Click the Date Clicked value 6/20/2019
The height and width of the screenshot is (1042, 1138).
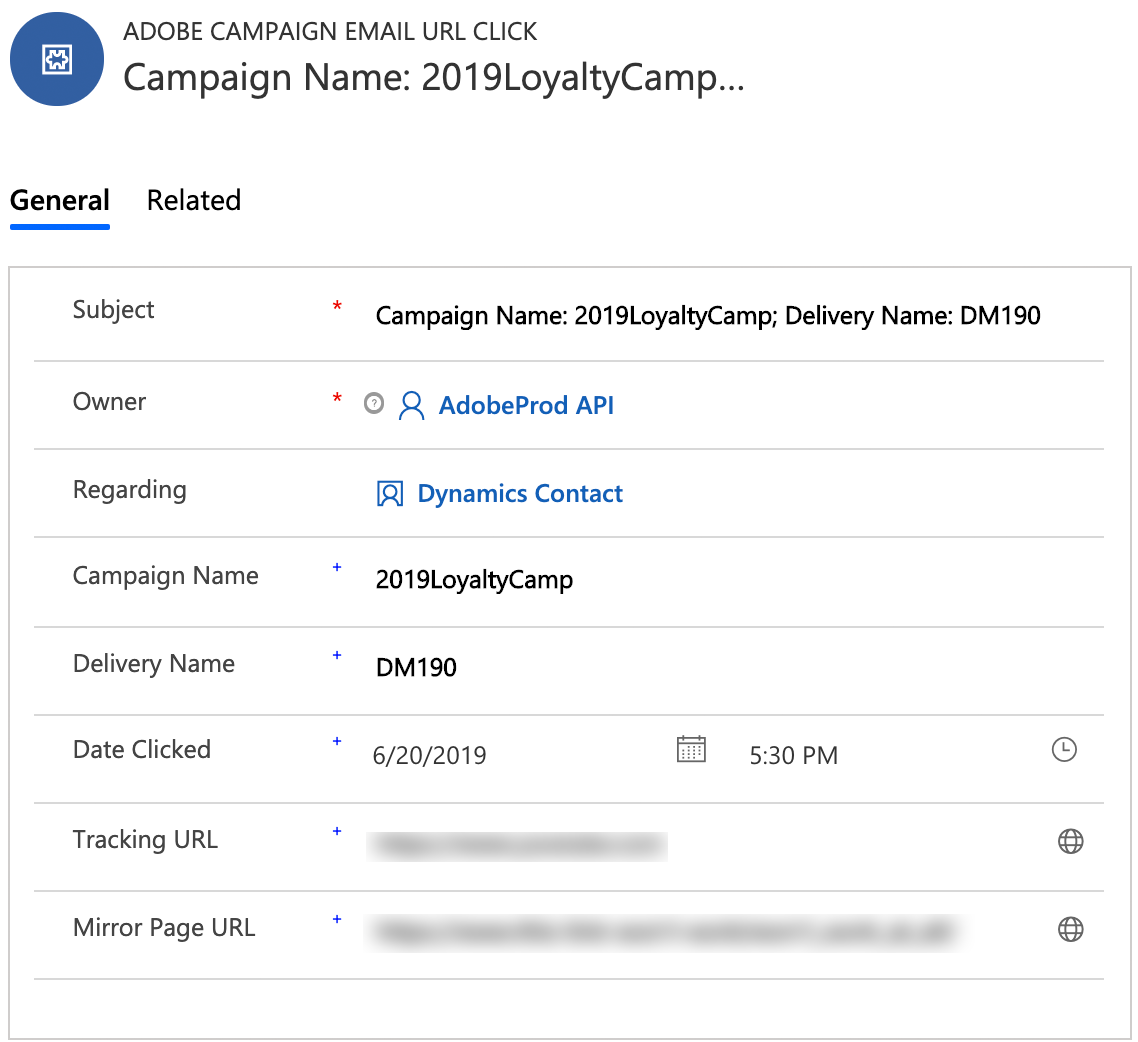point(429,756)
